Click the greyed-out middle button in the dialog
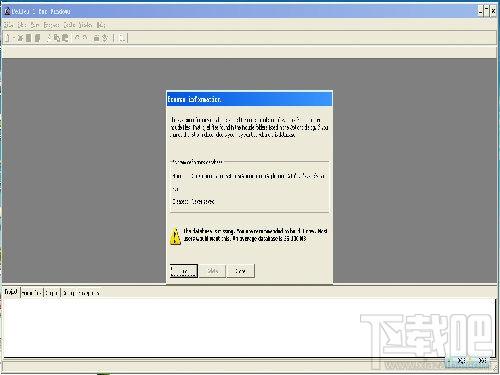This screenshot has height=375, width=500. [213, 271]
